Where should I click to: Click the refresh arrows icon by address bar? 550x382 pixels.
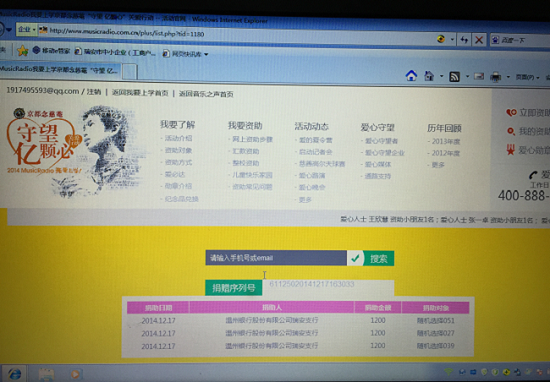pyautogui.click(x=464, y=40)
